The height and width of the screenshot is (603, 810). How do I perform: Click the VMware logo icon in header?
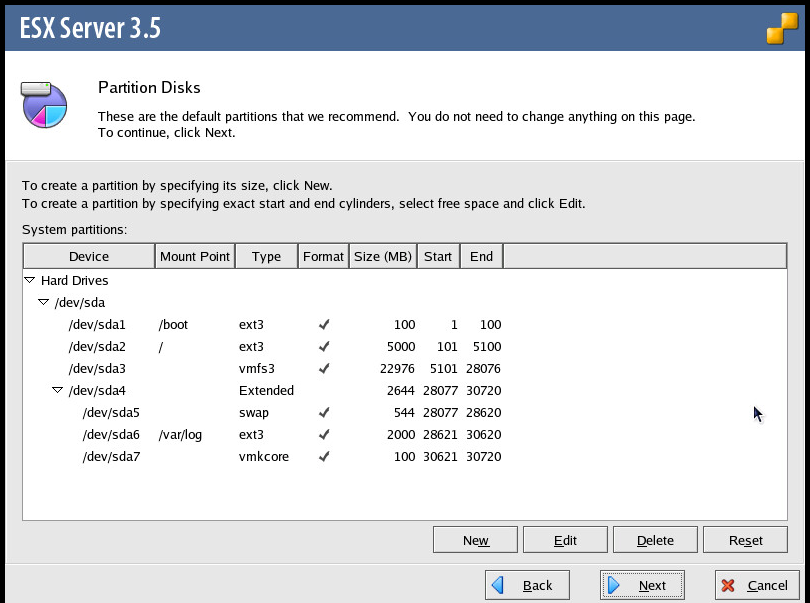[x=782, y=28]
